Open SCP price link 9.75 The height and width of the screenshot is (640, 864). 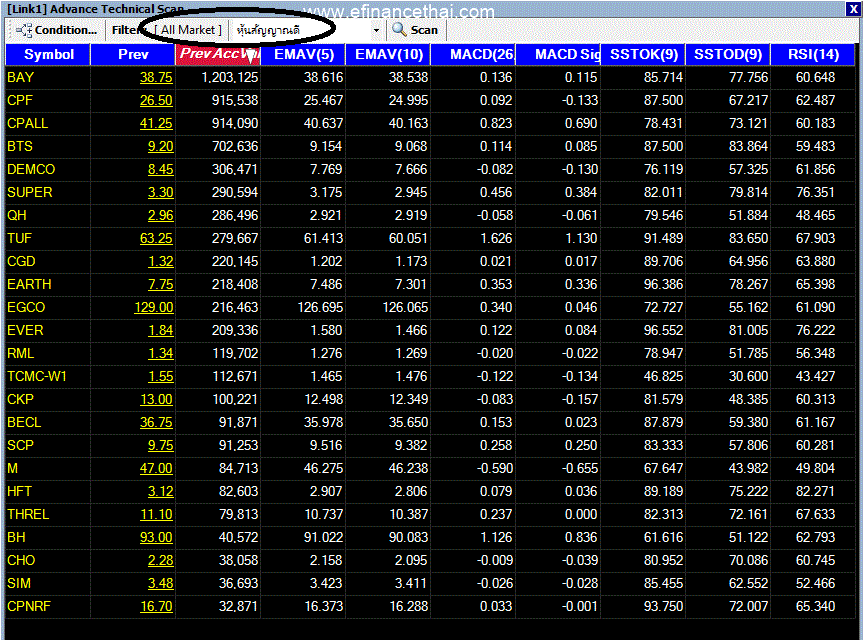pyautogui.click(x=160, y=445)
